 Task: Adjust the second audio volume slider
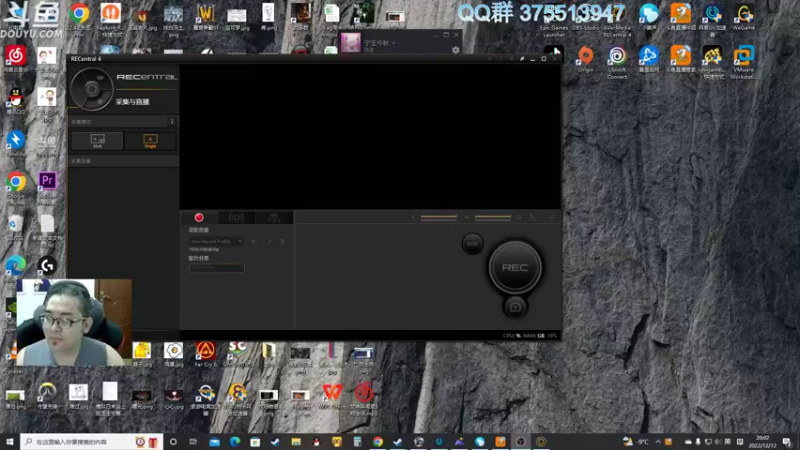(492, 217)
